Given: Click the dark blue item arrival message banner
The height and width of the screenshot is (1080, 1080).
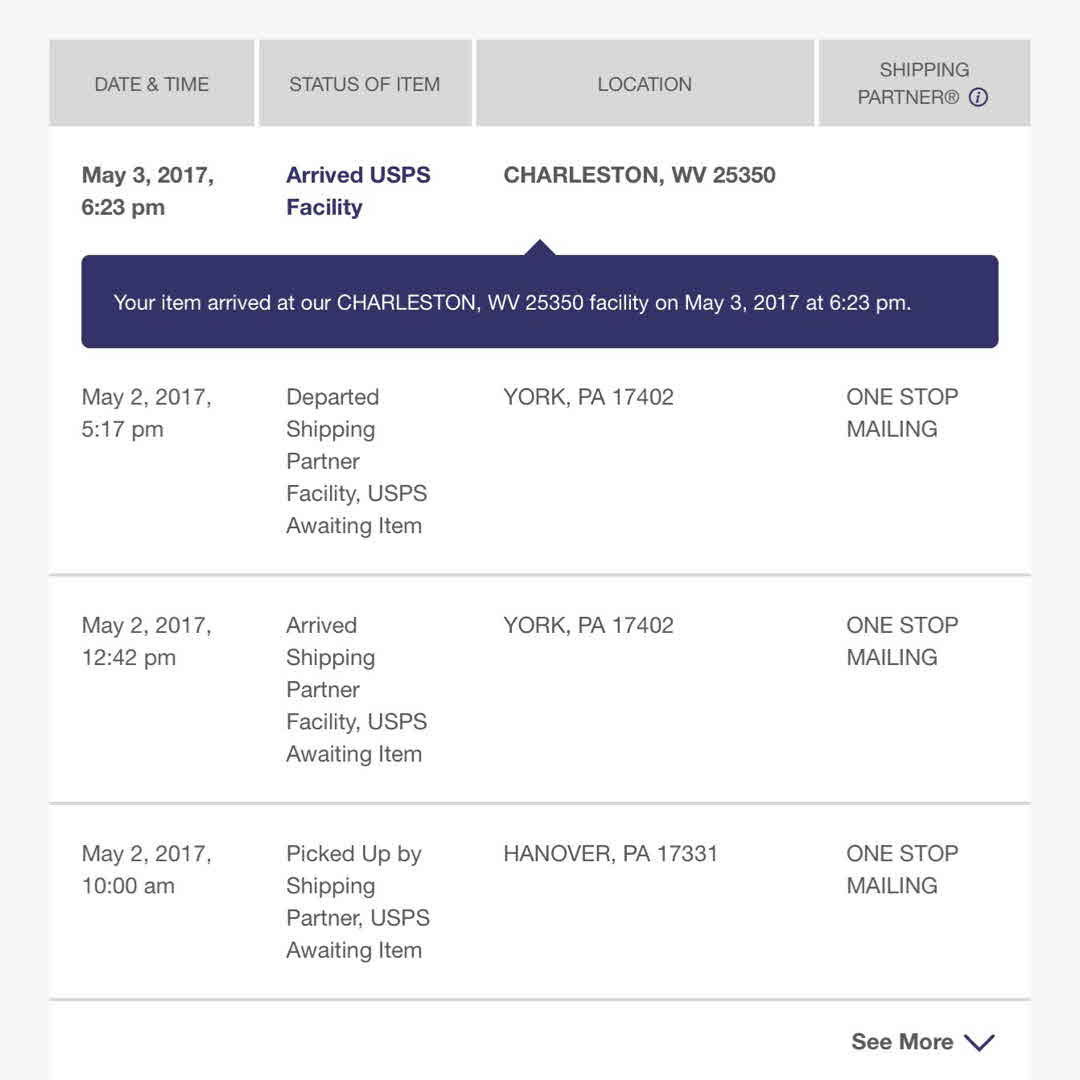Looking at the screenshot, I should pyautogui.click(x=539, y=302).
